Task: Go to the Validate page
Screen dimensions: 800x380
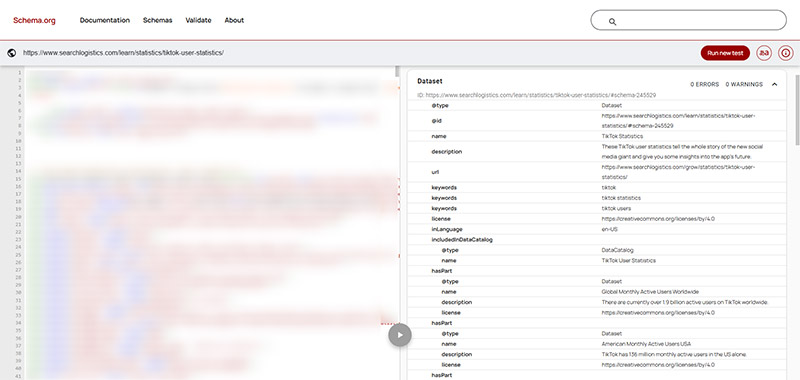Action: click(x=198, y=20)
